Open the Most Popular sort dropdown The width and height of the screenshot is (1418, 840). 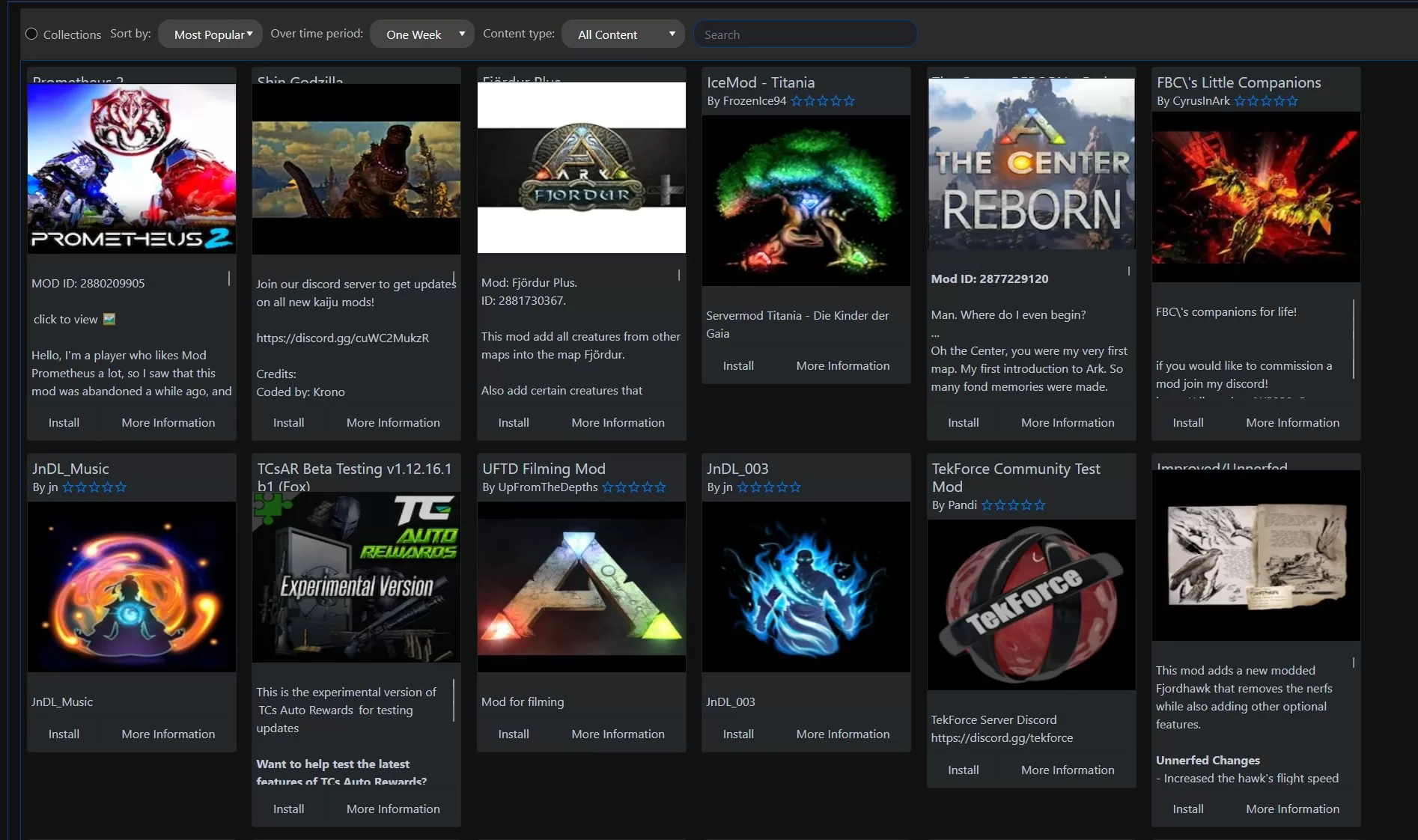tap(210, 34)
